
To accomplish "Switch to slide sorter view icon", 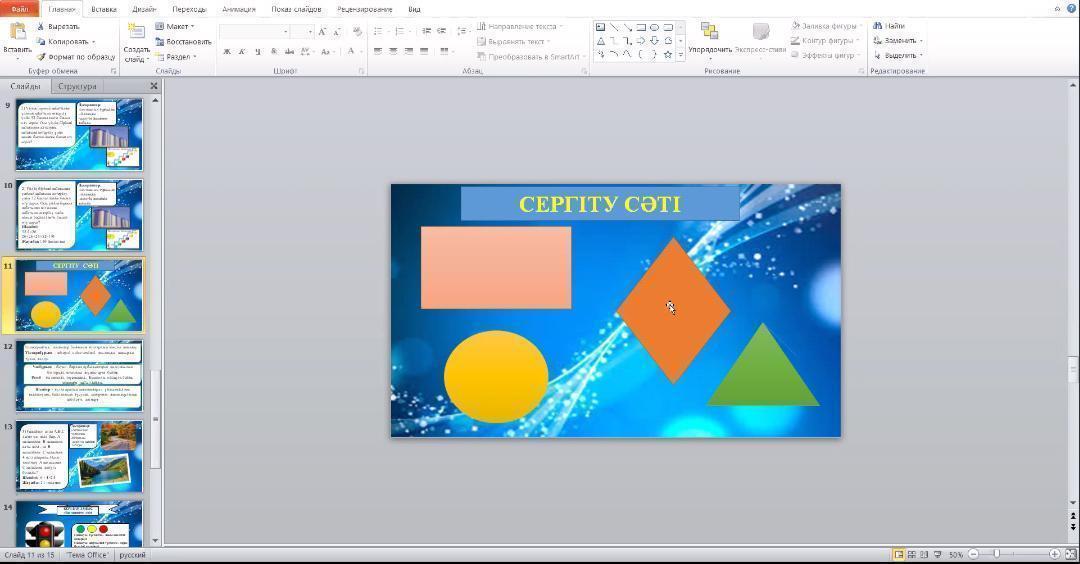I will 911,554.
